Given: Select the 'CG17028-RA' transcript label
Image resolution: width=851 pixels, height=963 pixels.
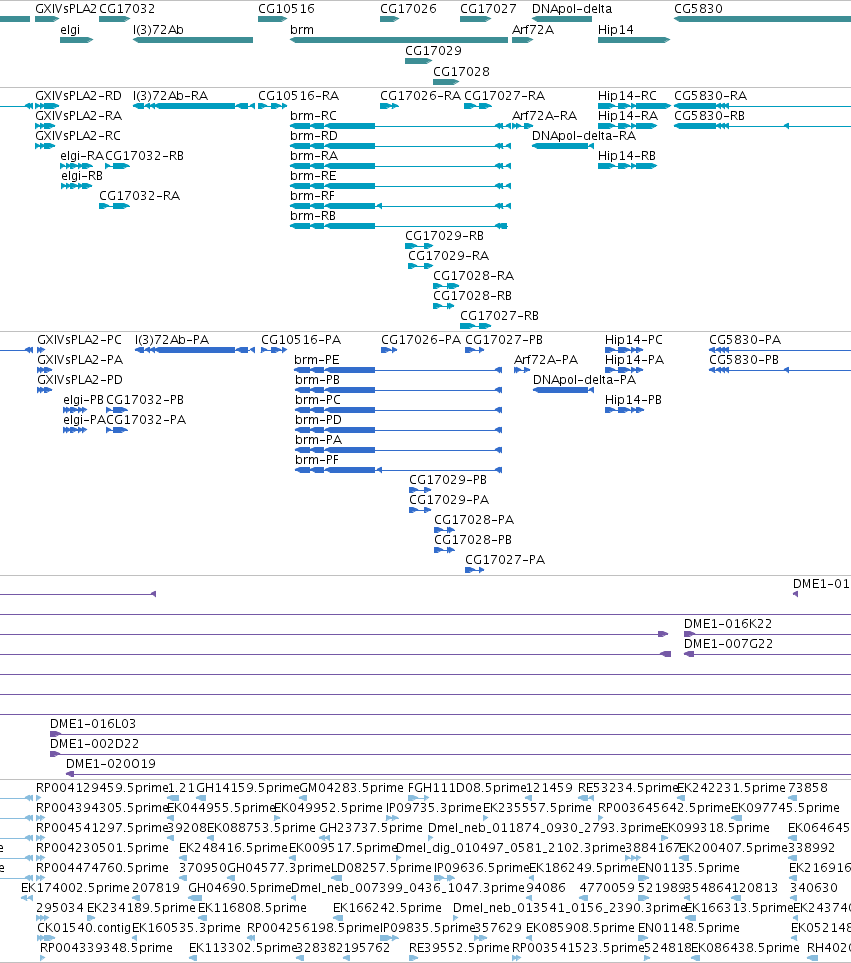Looking at the screenshot, I should pyautogui.click(x=473, y=276).
